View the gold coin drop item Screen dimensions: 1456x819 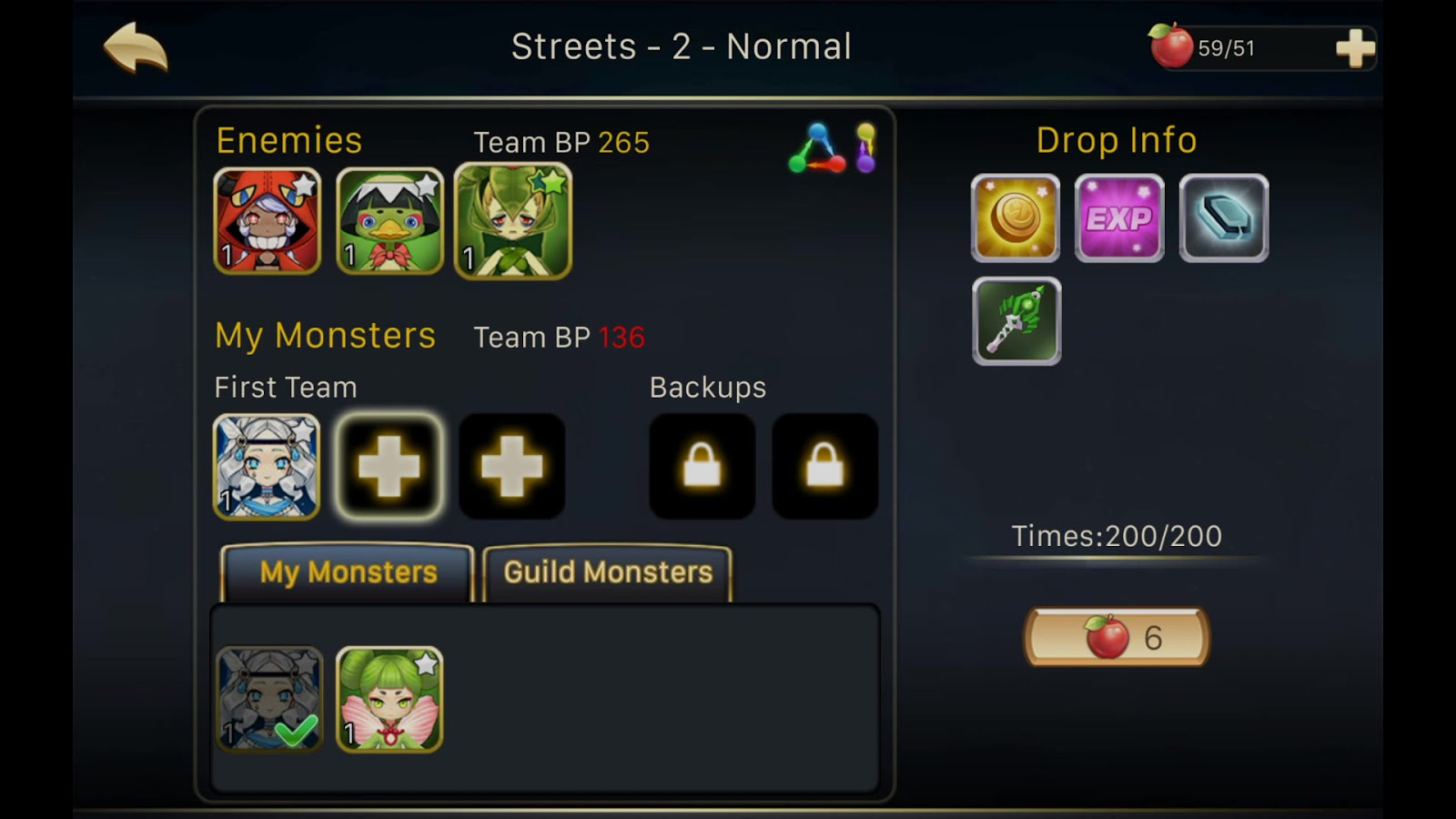pyautogui.click(x=1016, y=218)
